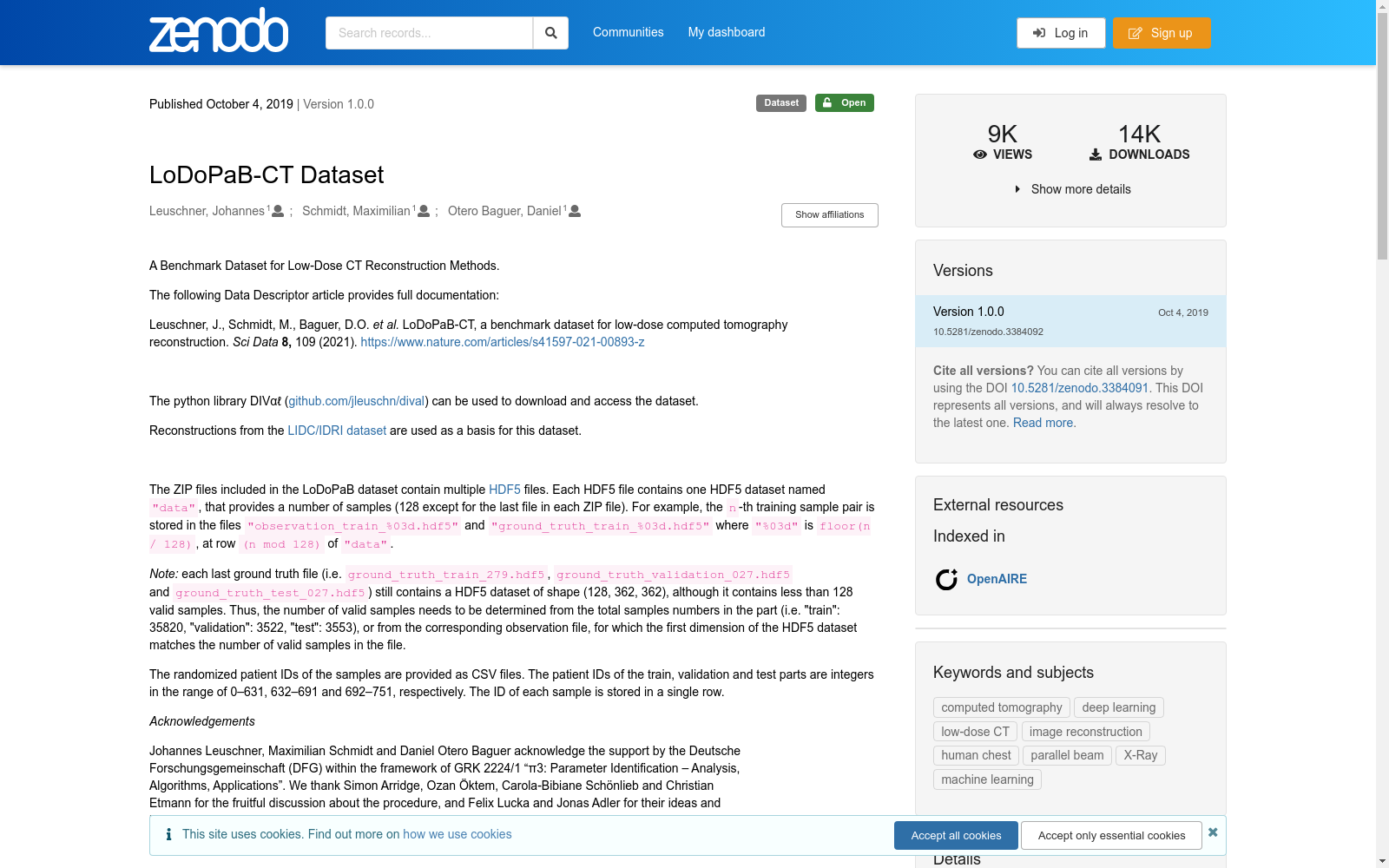The height and width of the screenshot is (868, 1389).
Task: Click the scrollbar down arrow
Action: tap(1382, 861)
